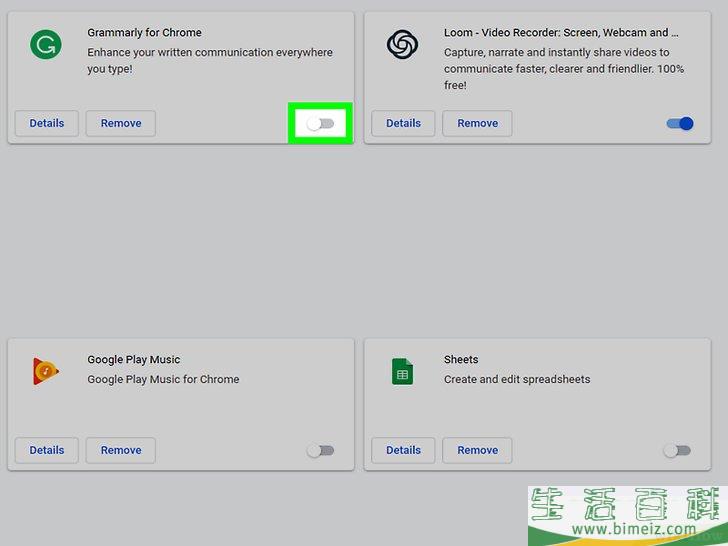Image resolution: width=728 pixels, height=546 pixels.
Task: Remove the Loom Video Recorder extension
Action: pos(477,123)
